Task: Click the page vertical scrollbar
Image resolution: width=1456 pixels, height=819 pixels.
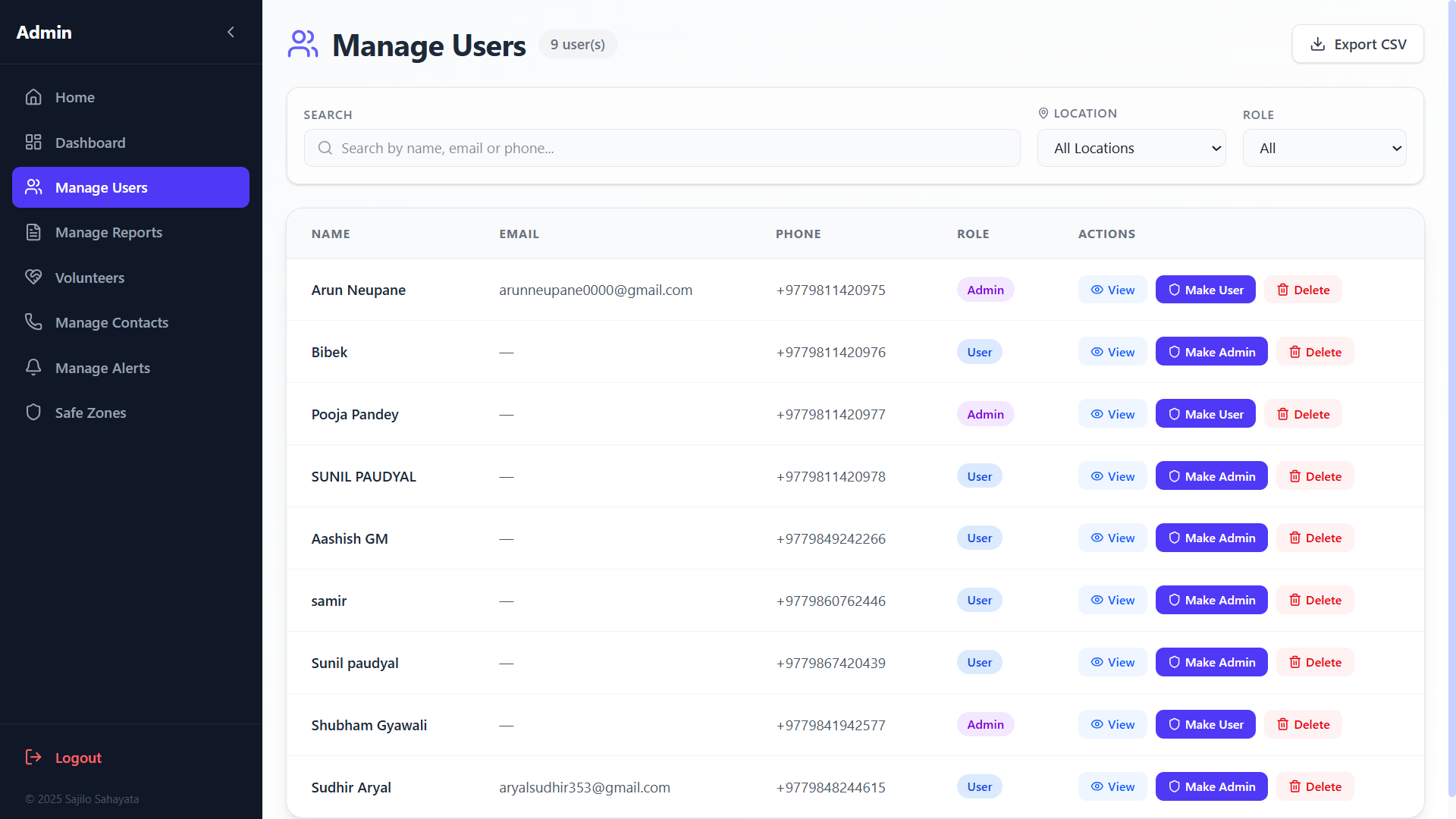Action: pos(1451,398)
